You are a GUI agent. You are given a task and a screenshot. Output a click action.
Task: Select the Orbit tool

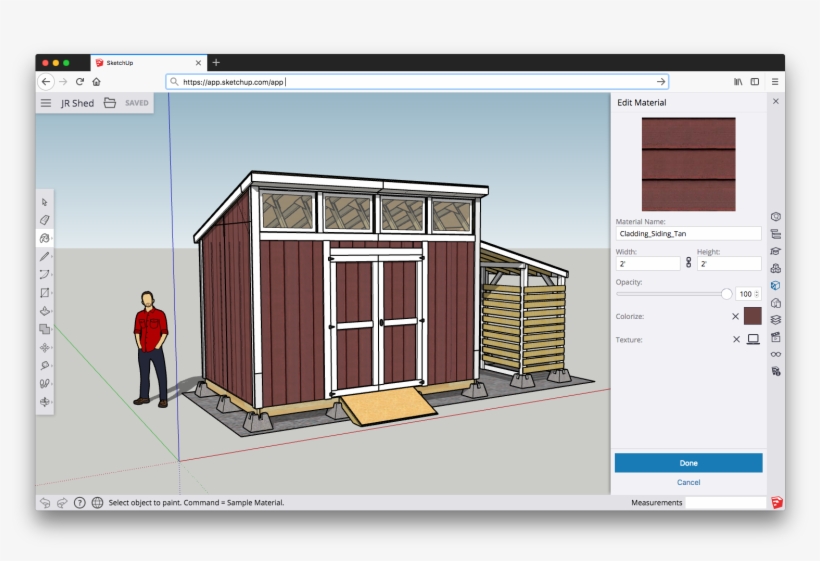point(44,402)
